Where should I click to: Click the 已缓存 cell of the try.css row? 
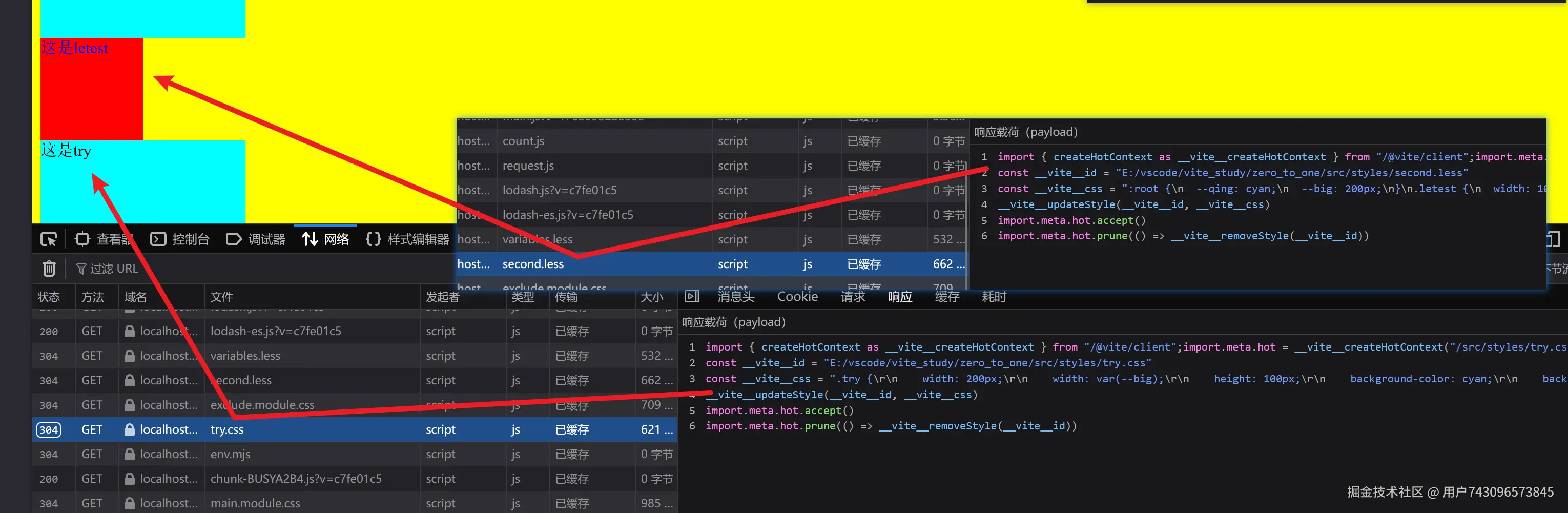click(571, 429)
